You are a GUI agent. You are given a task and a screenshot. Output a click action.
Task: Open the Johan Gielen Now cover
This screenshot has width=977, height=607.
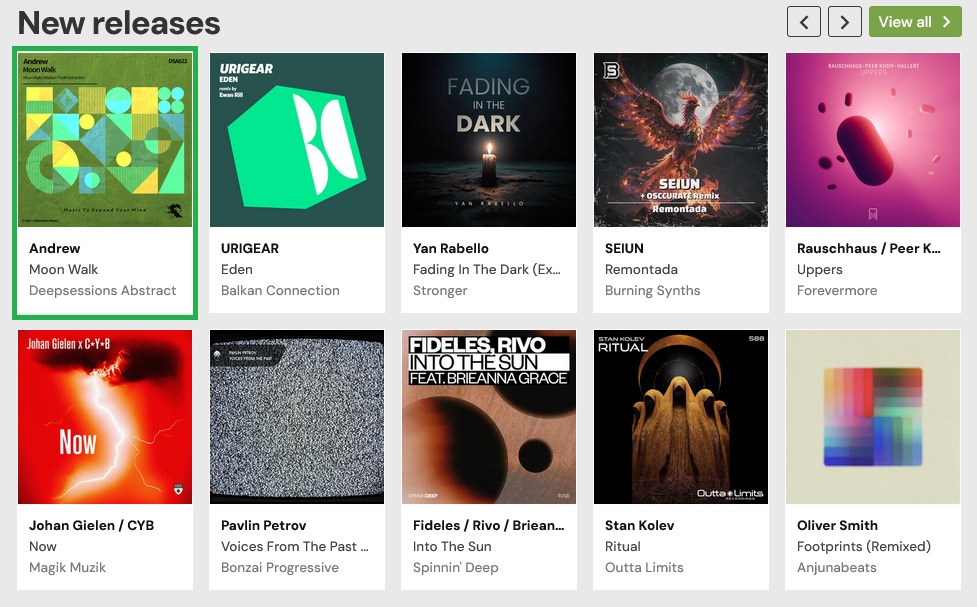(x=105, y=417)
